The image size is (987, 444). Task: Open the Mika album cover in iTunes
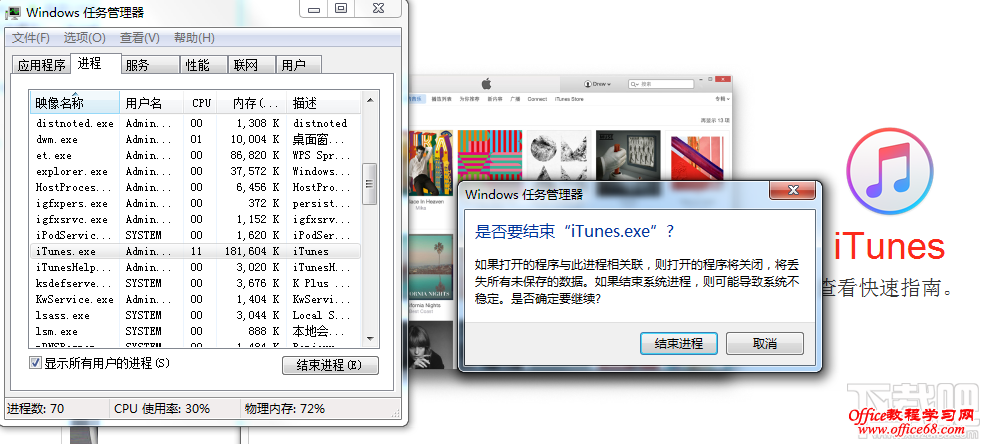(x=431, y=162)
